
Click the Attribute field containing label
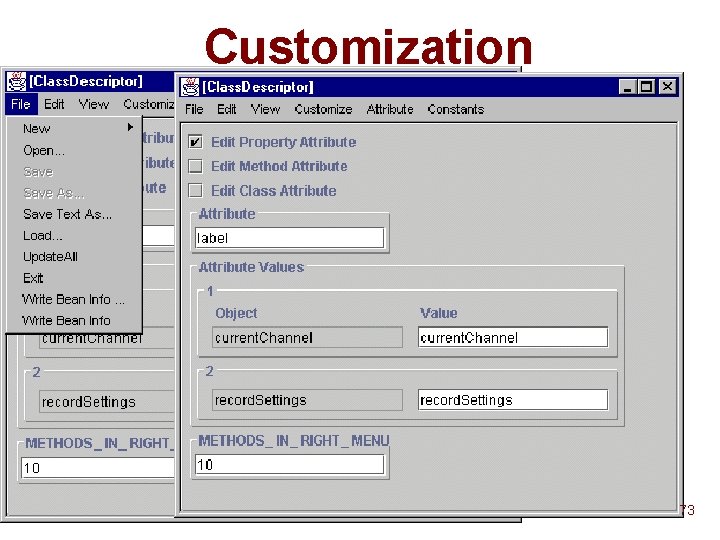point(289,238)
